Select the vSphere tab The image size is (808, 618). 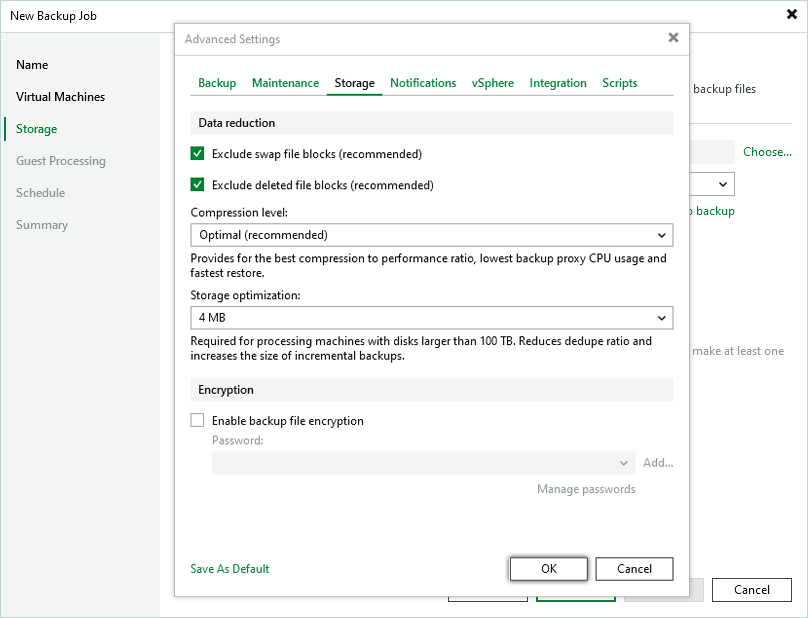493,83
